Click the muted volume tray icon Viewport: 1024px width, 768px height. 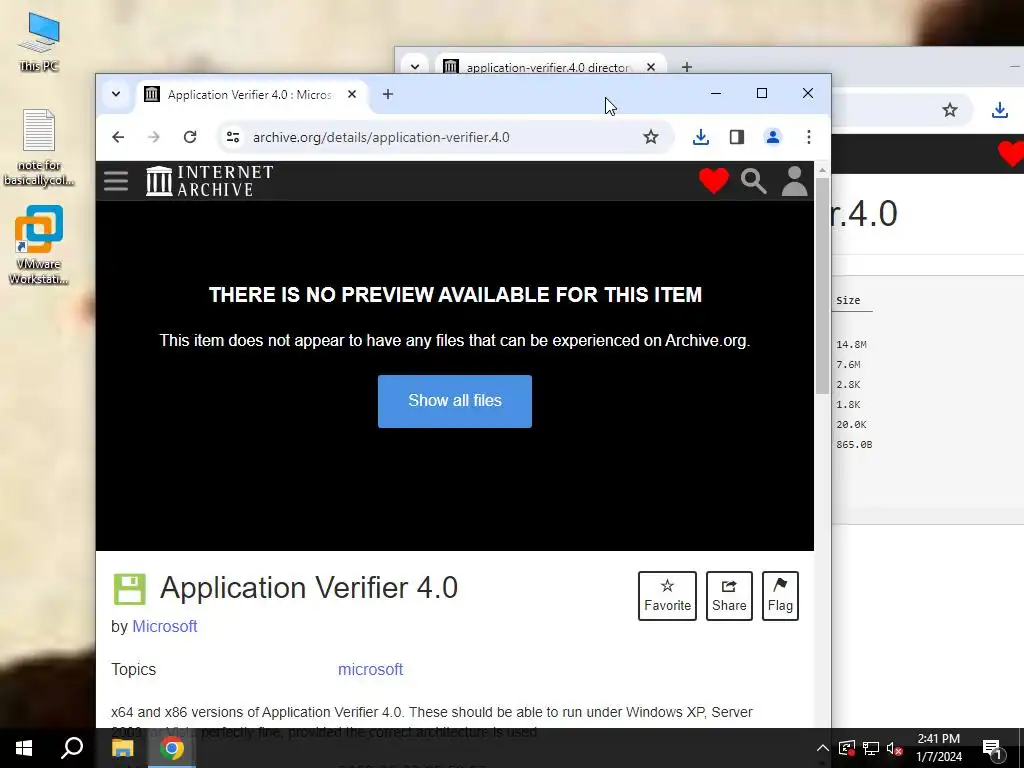[895, 748]
